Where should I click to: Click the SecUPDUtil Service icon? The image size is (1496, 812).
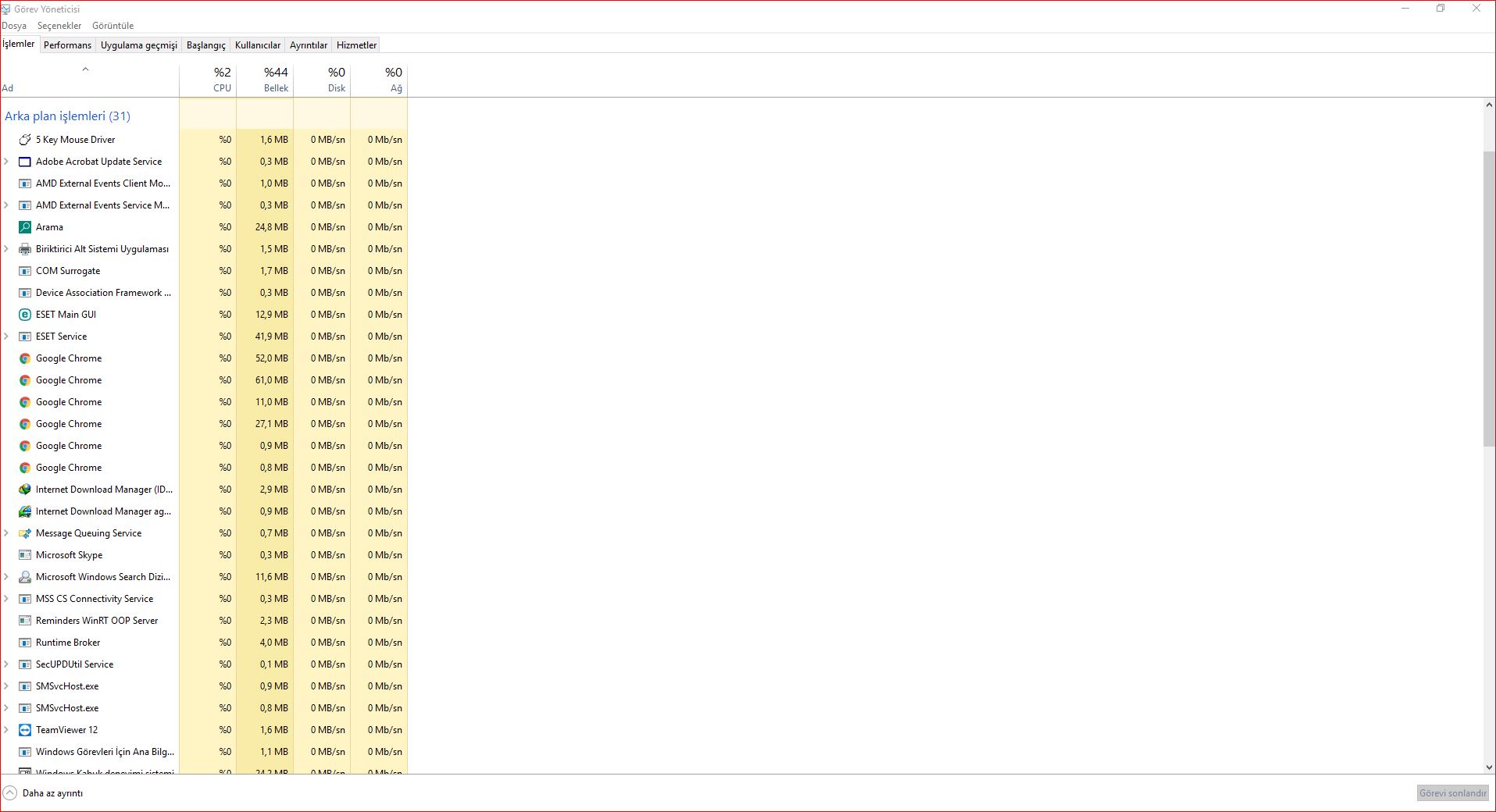[25, 664]
